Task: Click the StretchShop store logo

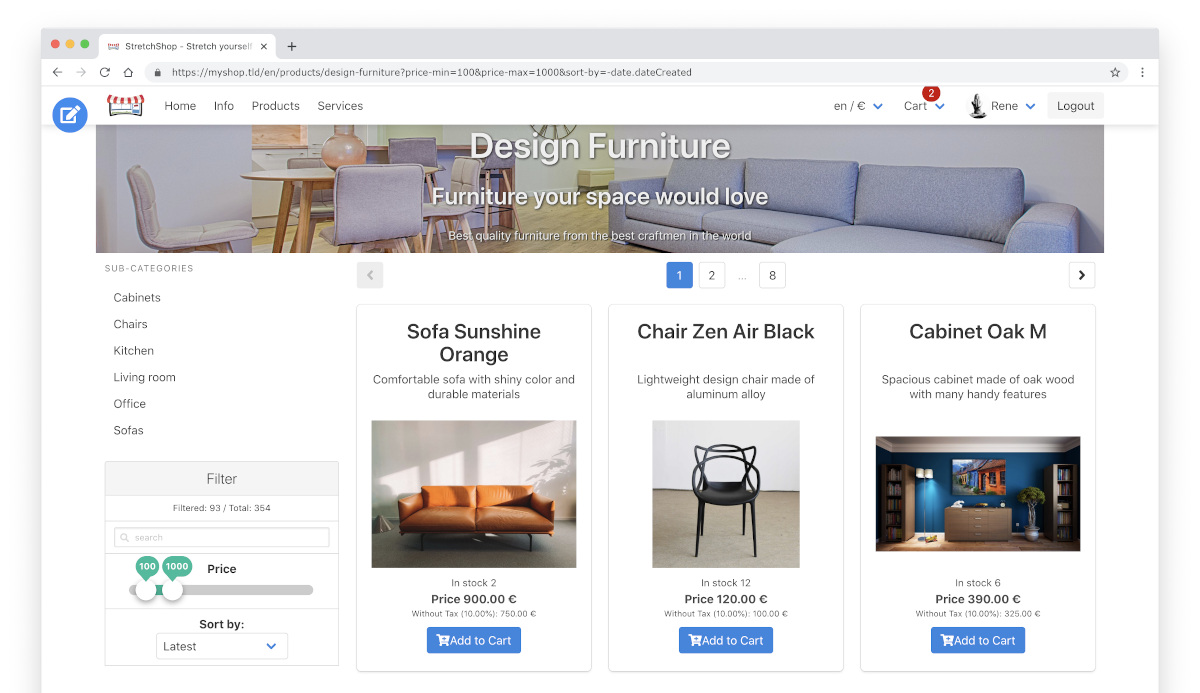Action: (x=126, y=106)
